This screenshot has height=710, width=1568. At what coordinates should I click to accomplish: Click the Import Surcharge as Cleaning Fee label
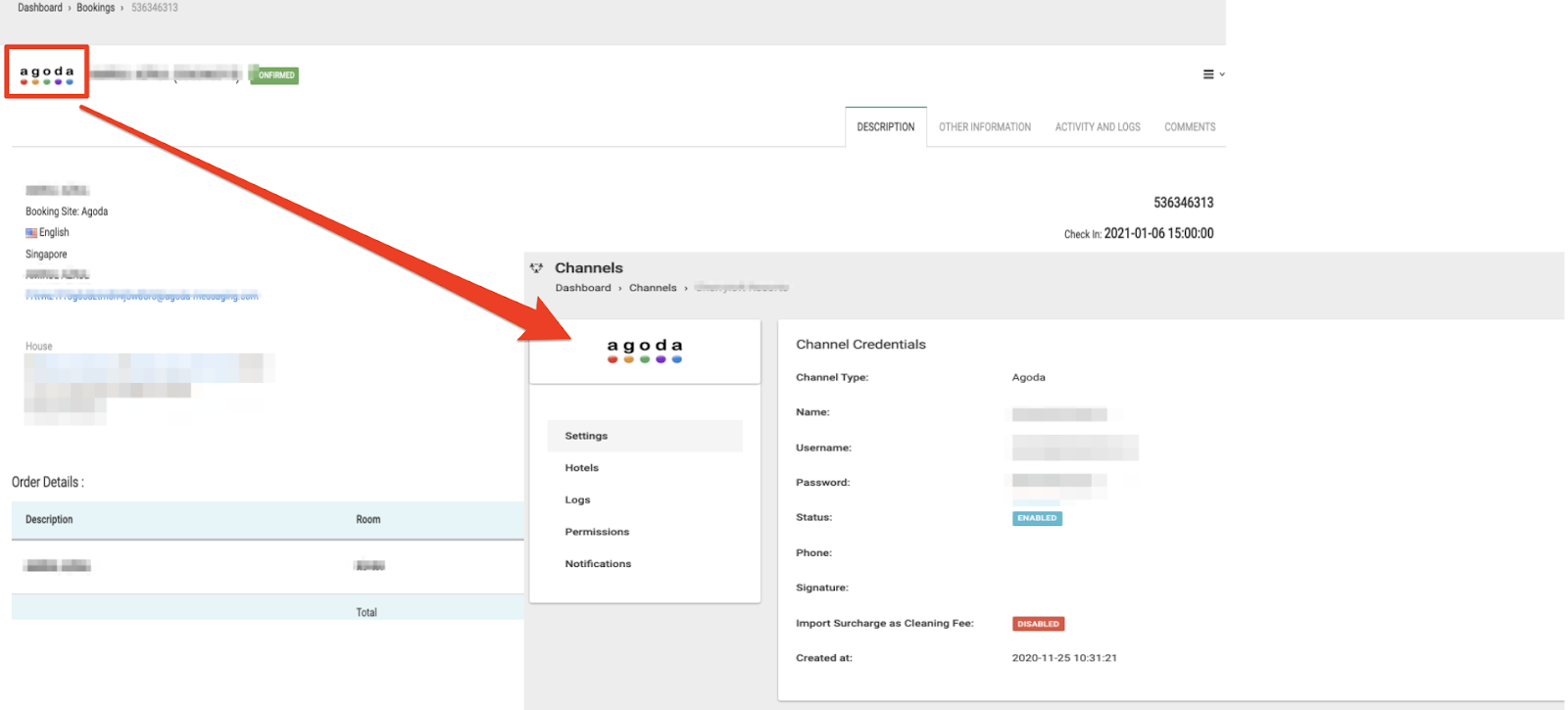click(885, 624)
